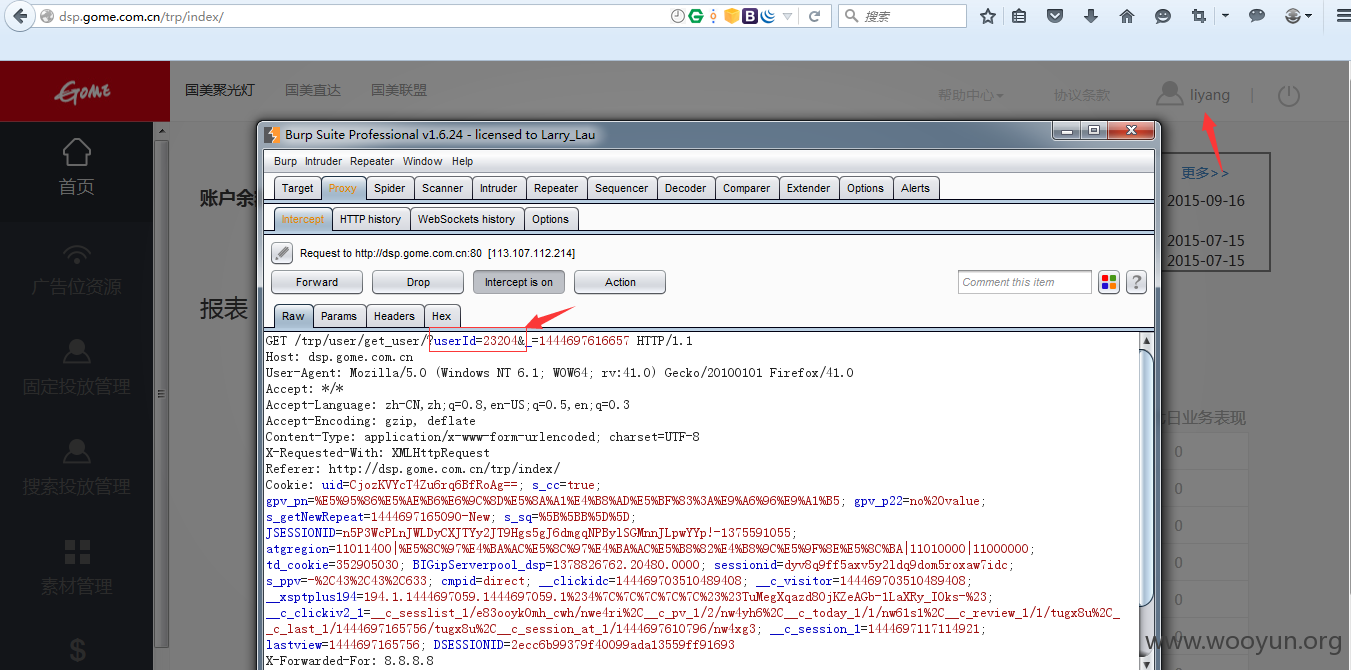This screenshot has height=670, width=1351.
Task: Switch to the Target tab
Action: (297, 188)
